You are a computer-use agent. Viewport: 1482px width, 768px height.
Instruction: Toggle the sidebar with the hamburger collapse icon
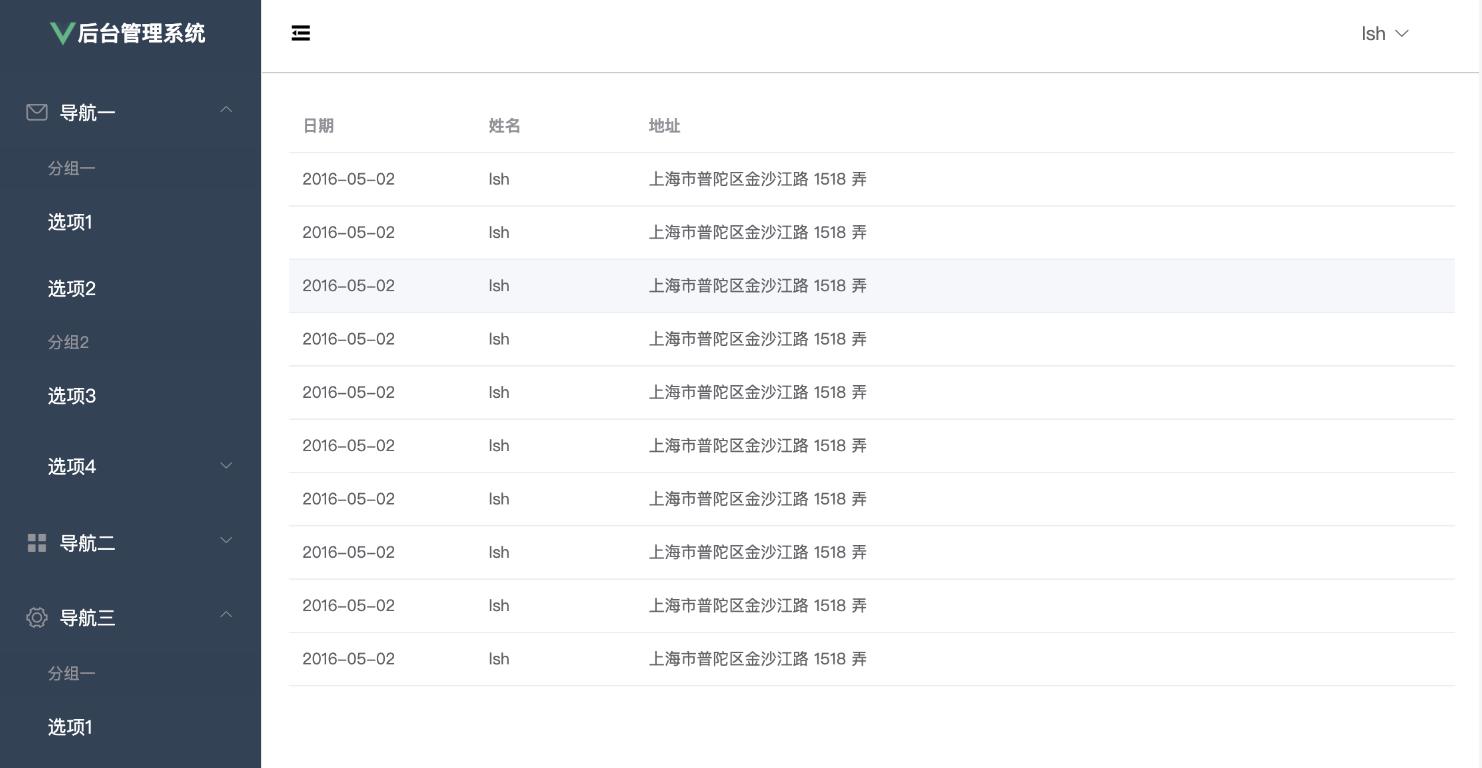[301, 34]
